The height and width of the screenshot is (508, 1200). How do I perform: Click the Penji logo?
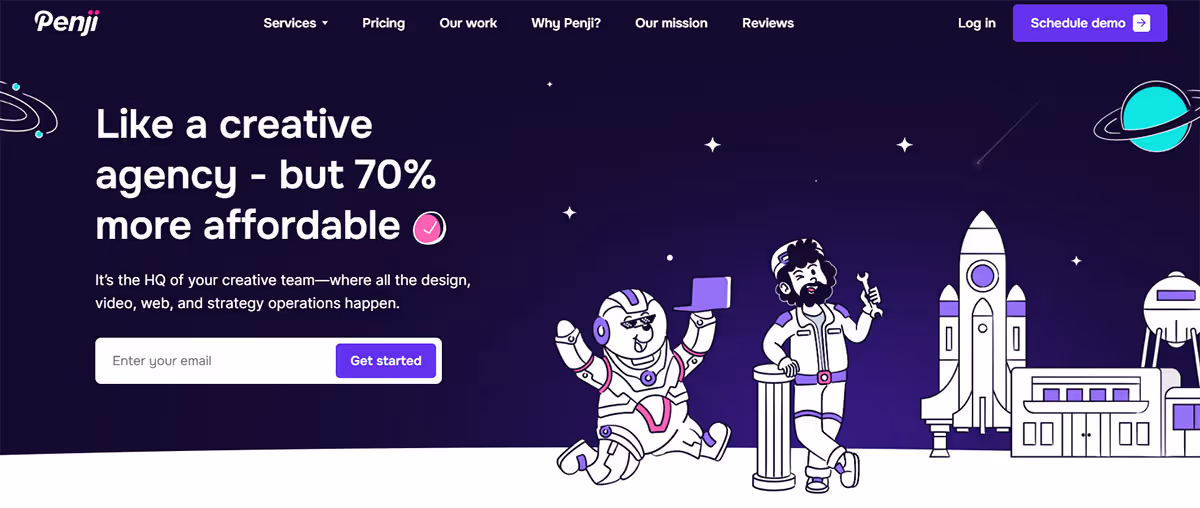pyautogui.click(x=66, y=22)
